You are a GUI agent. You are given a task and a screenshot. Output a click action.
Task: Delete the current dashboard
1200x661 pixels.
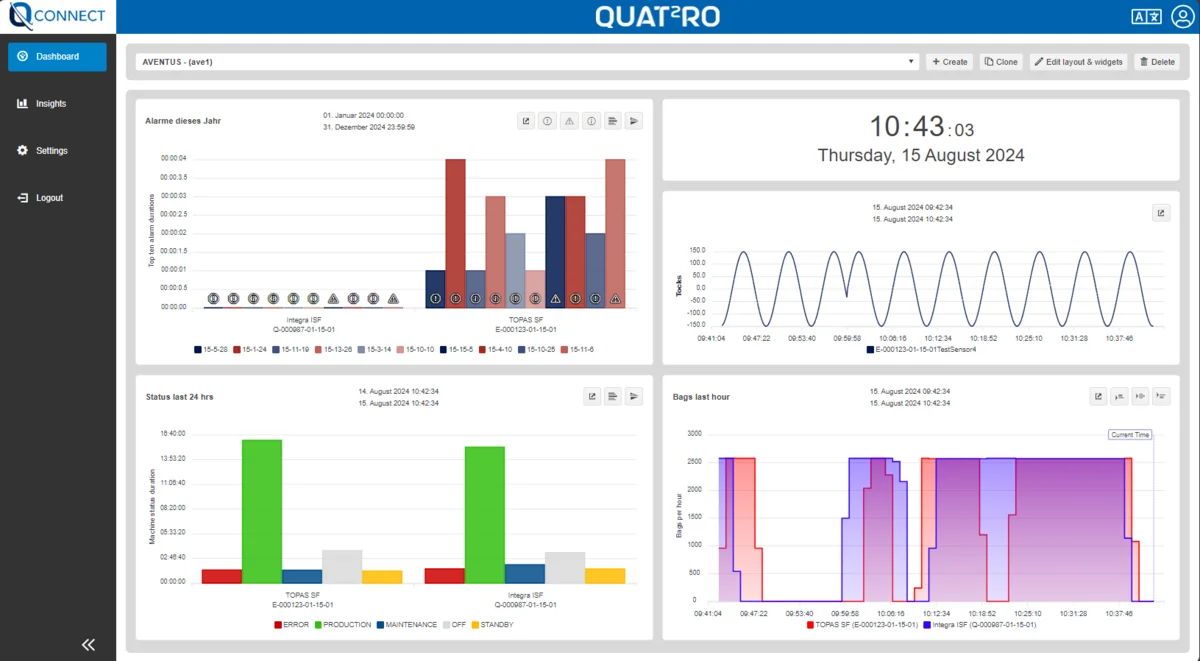click(x=1157, y=62)
